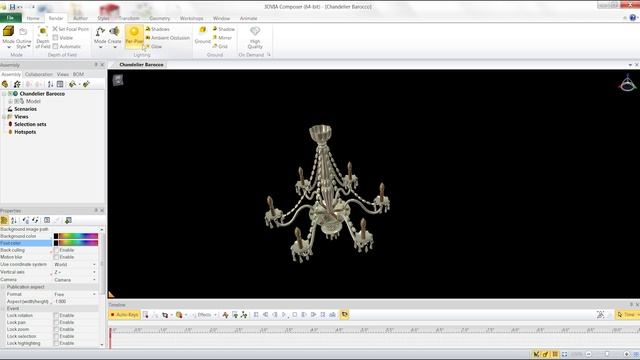Toggle Ambient Occlusion lighting
Screen dimensions: 640x360
pyautogui.click(x=168, y=38)
